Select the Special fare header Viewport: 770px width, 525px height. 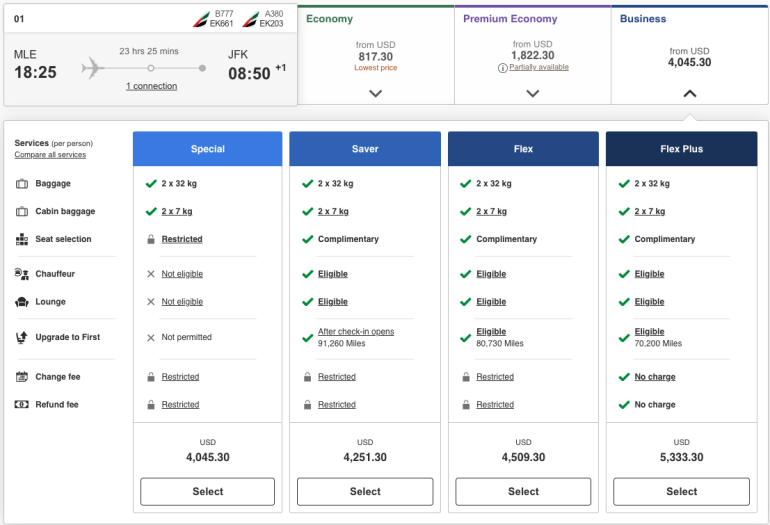[207, 149]
